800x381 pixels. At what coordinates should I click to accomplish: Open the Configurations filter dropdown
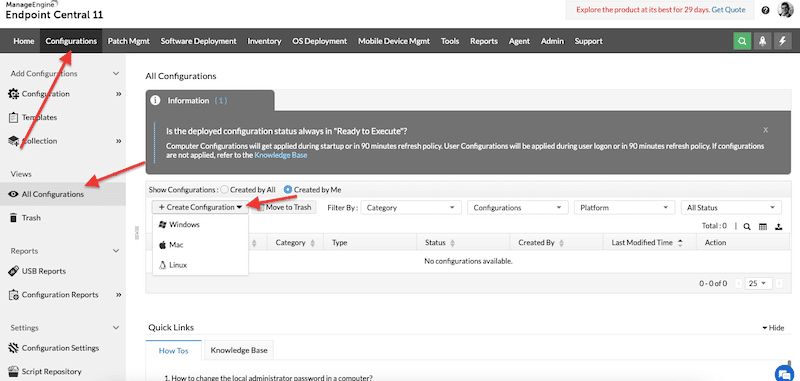click(x=518, y=208)
